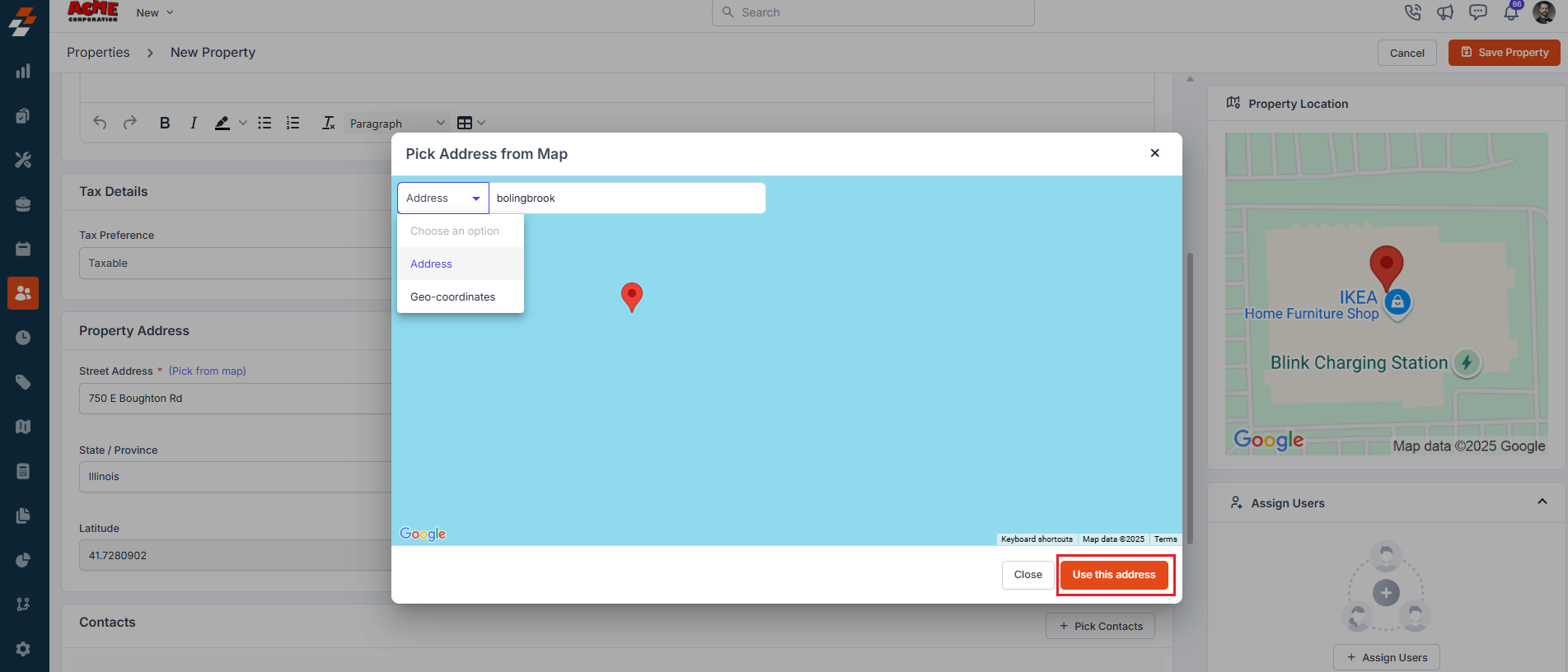Collapse the Assign Users panel

click(x=1542, y=502)
